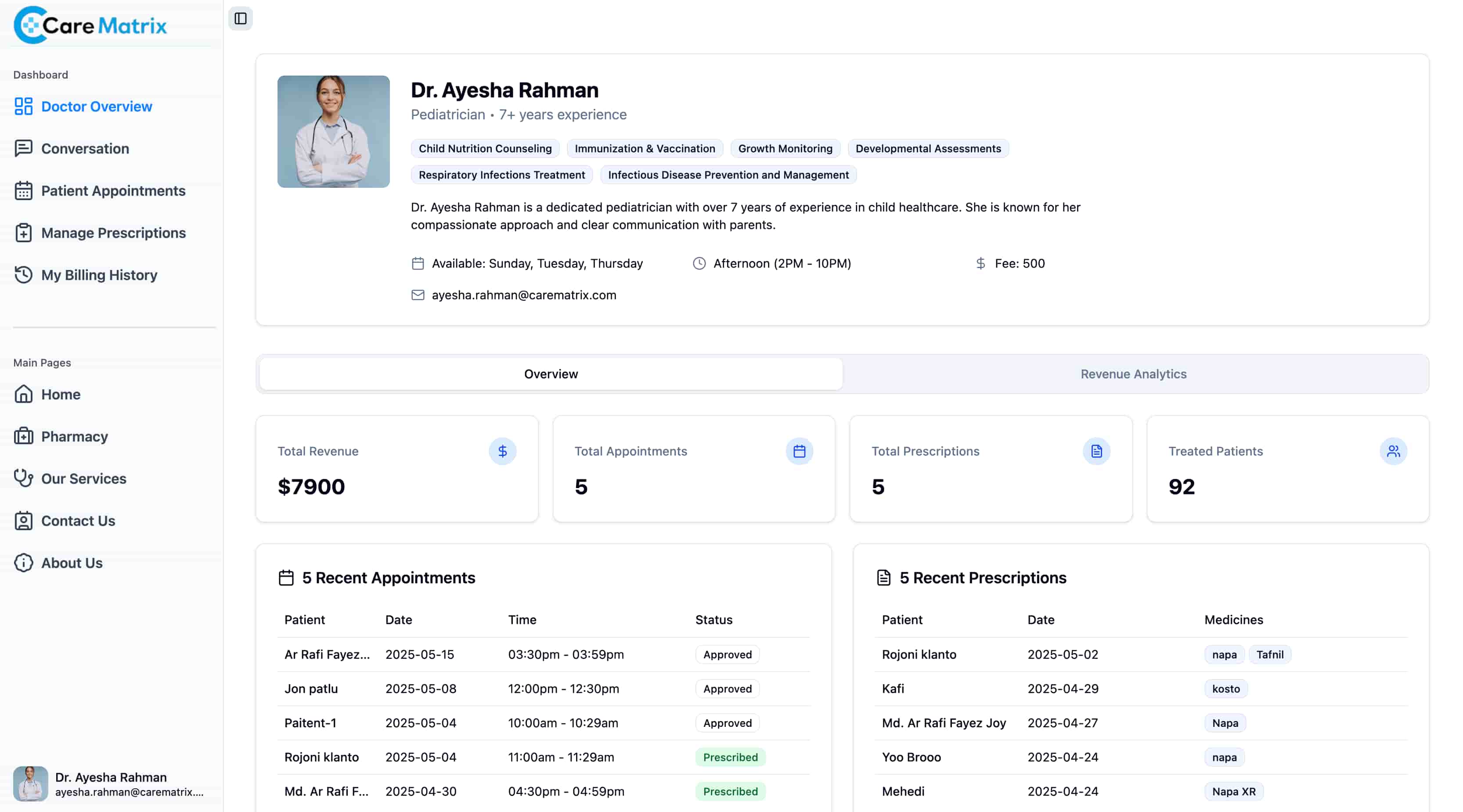Click the calendar icon beside Available days
The image size is (1463, 812).
tap(418, 263)
